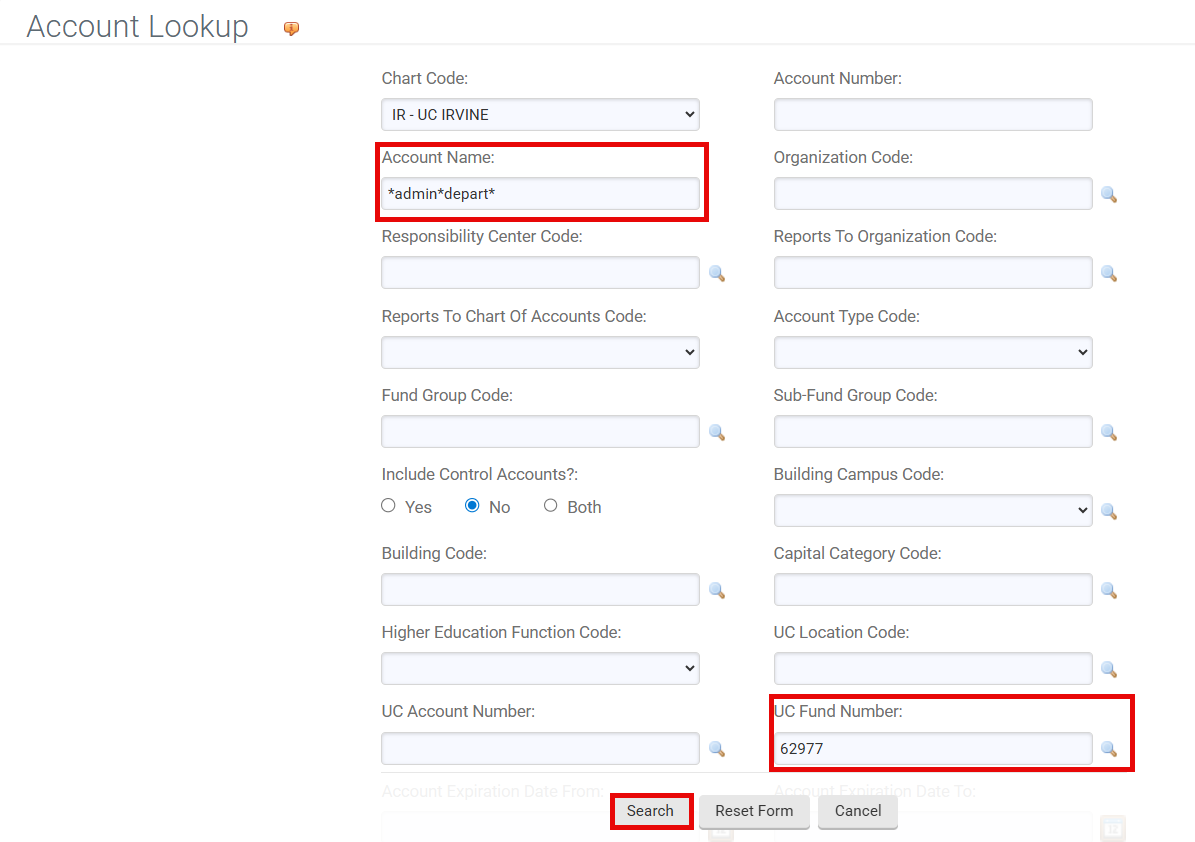Open the Fund Group Code lookup magnifier
This screenshot has height=842, width=1195.
point(716,432)
